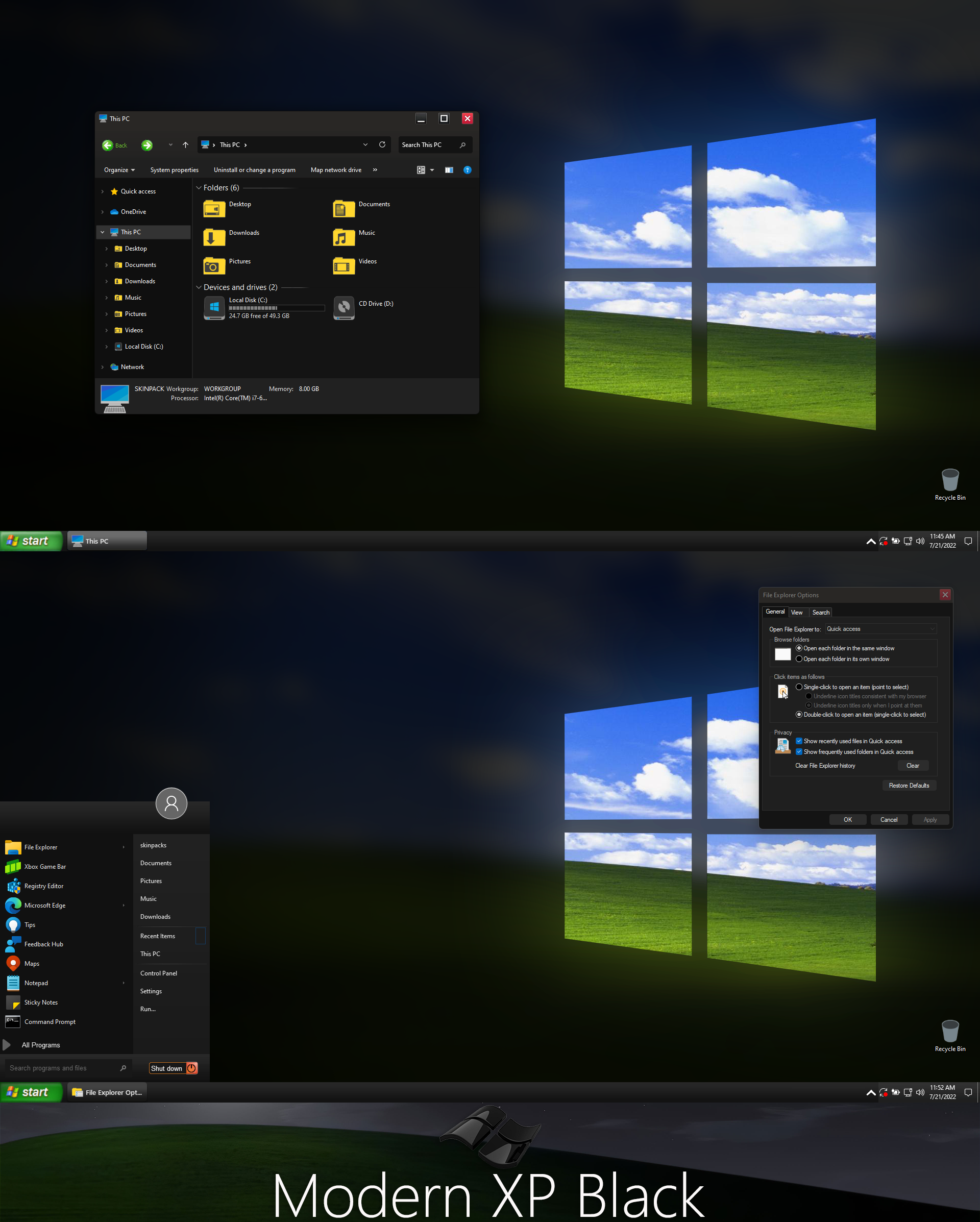Uncheck 'Show recently used files in Quick access'

tap(799, 741)
